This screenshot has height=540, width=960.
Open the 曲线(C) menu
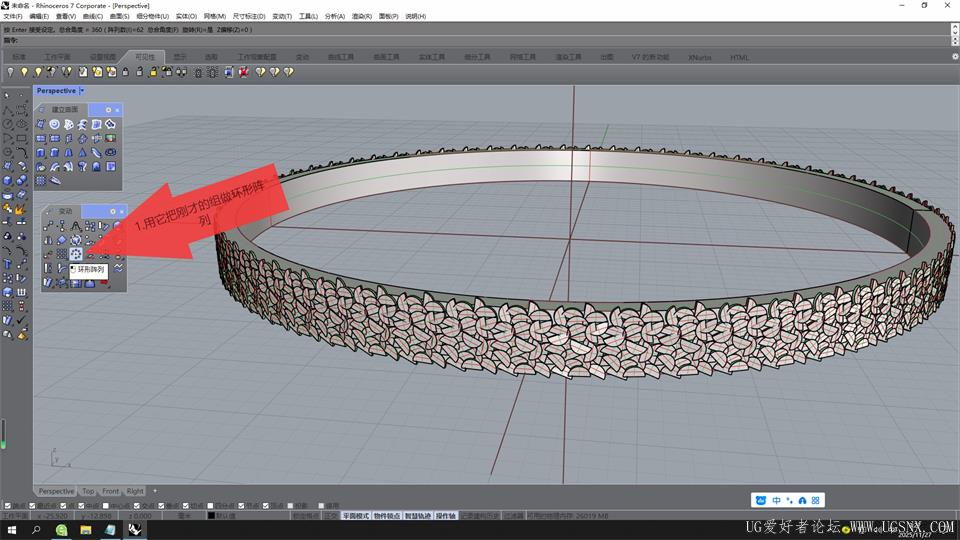click(92, 17)
